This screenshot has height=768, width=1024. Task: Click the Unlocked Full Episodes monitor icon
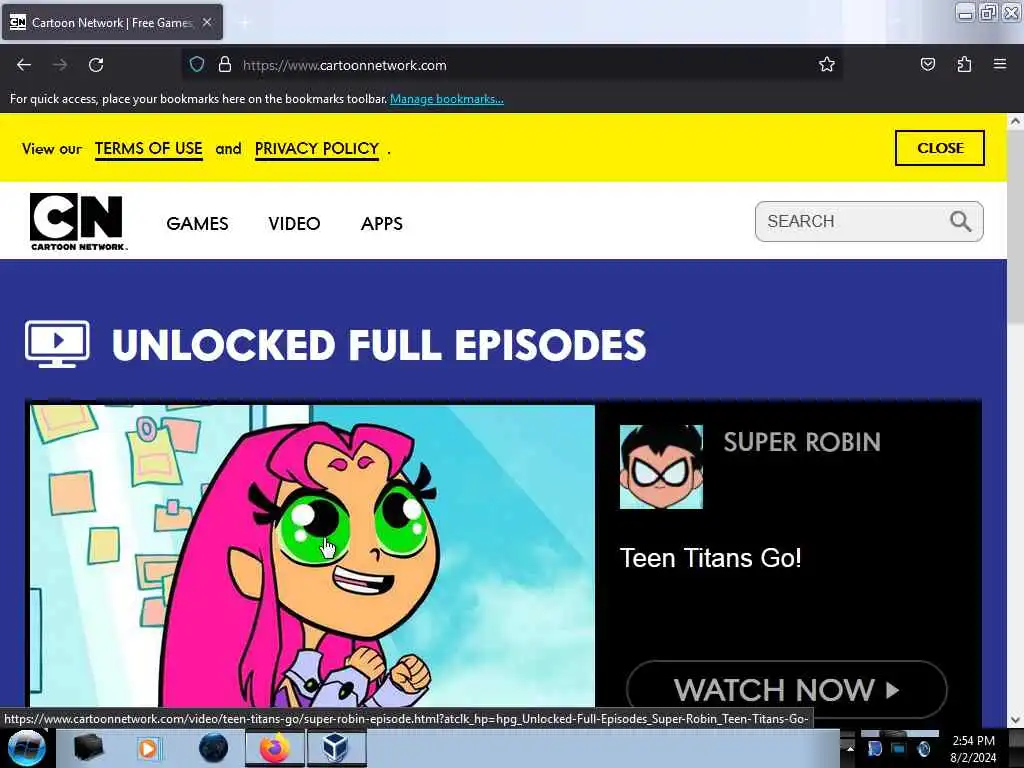(57, 344)
